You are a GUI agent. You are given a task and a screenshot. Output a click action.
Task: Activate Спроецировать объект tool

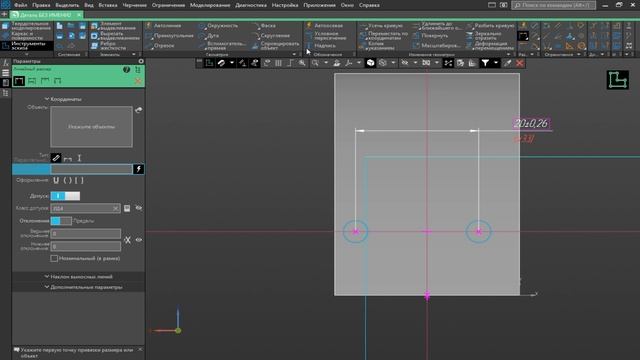pos(276,45)
